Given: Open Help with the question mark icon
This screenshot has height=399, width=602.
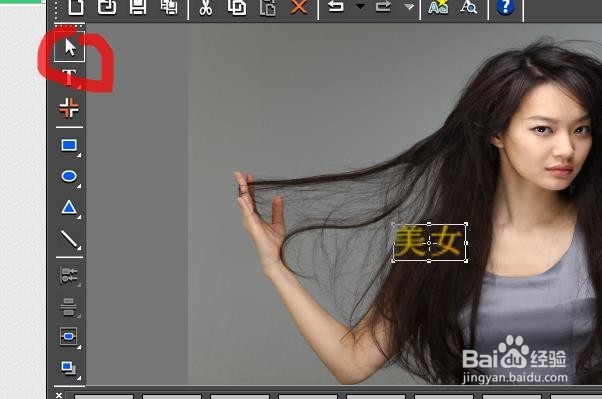Looking at the screenshot, I should pos(505,7).
